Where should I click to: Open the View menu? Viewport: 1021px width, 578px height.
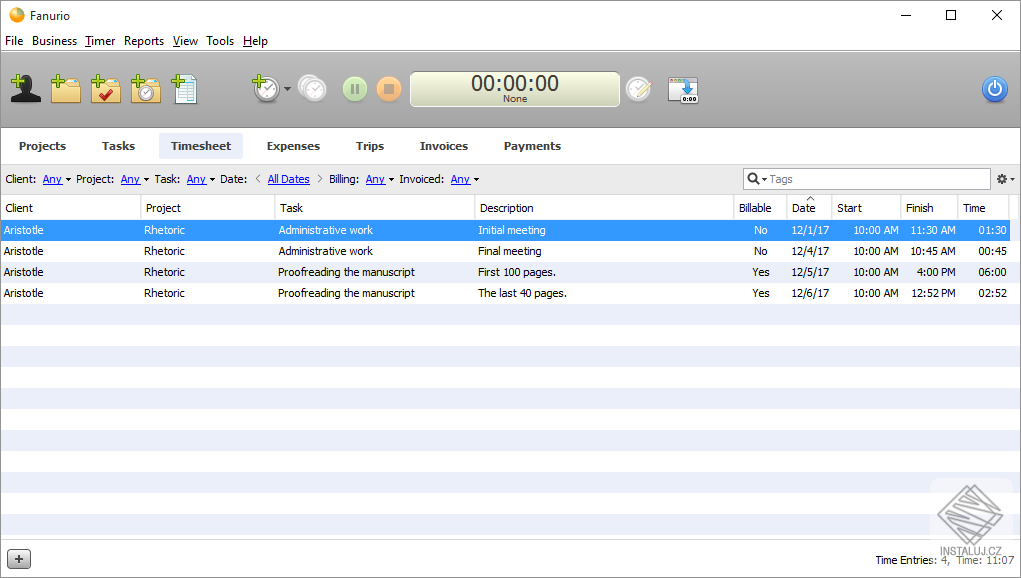click(185, 41)
